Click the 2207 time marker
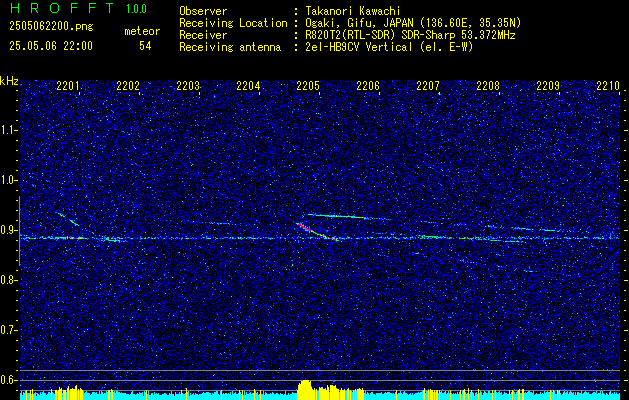 coord(428,85)
